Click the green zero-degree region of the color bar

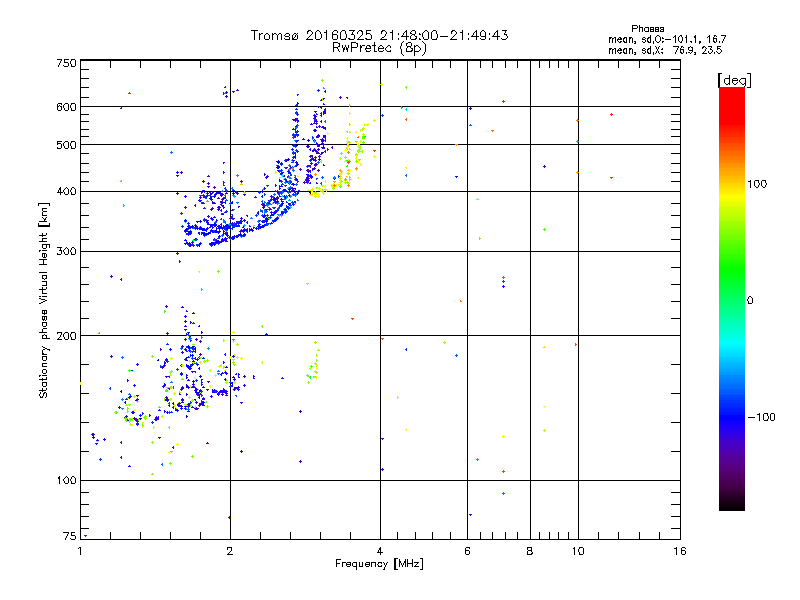coord(732,300)
